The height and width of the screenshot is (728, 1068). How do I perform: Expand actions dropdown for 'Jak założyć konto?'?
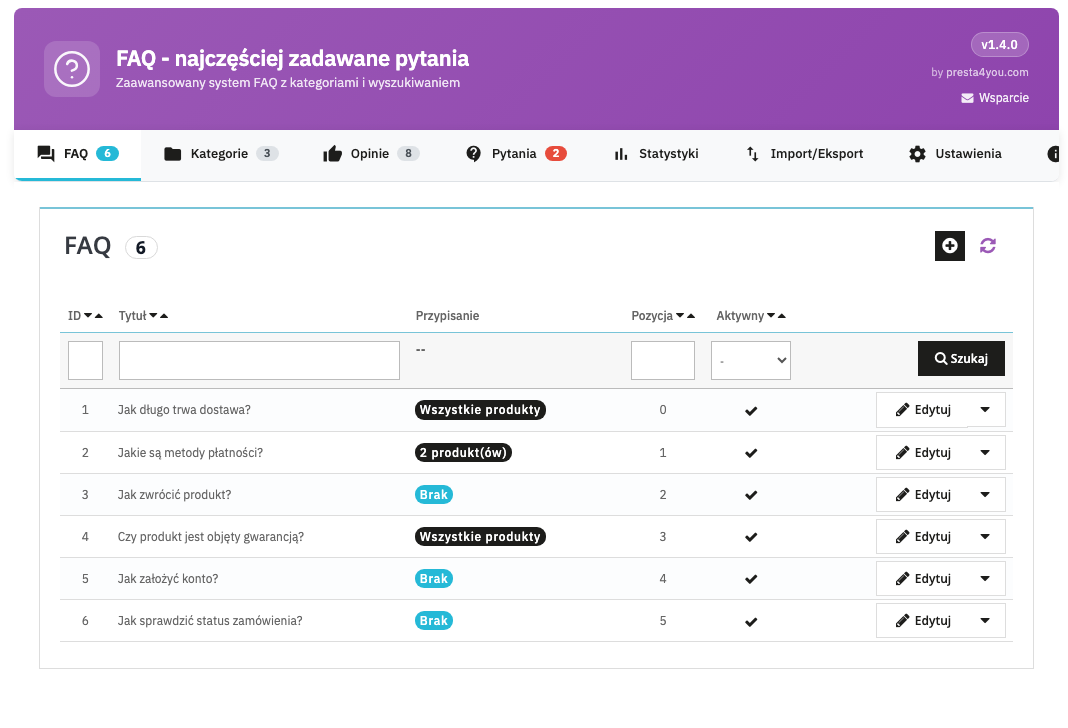[985, 579]
